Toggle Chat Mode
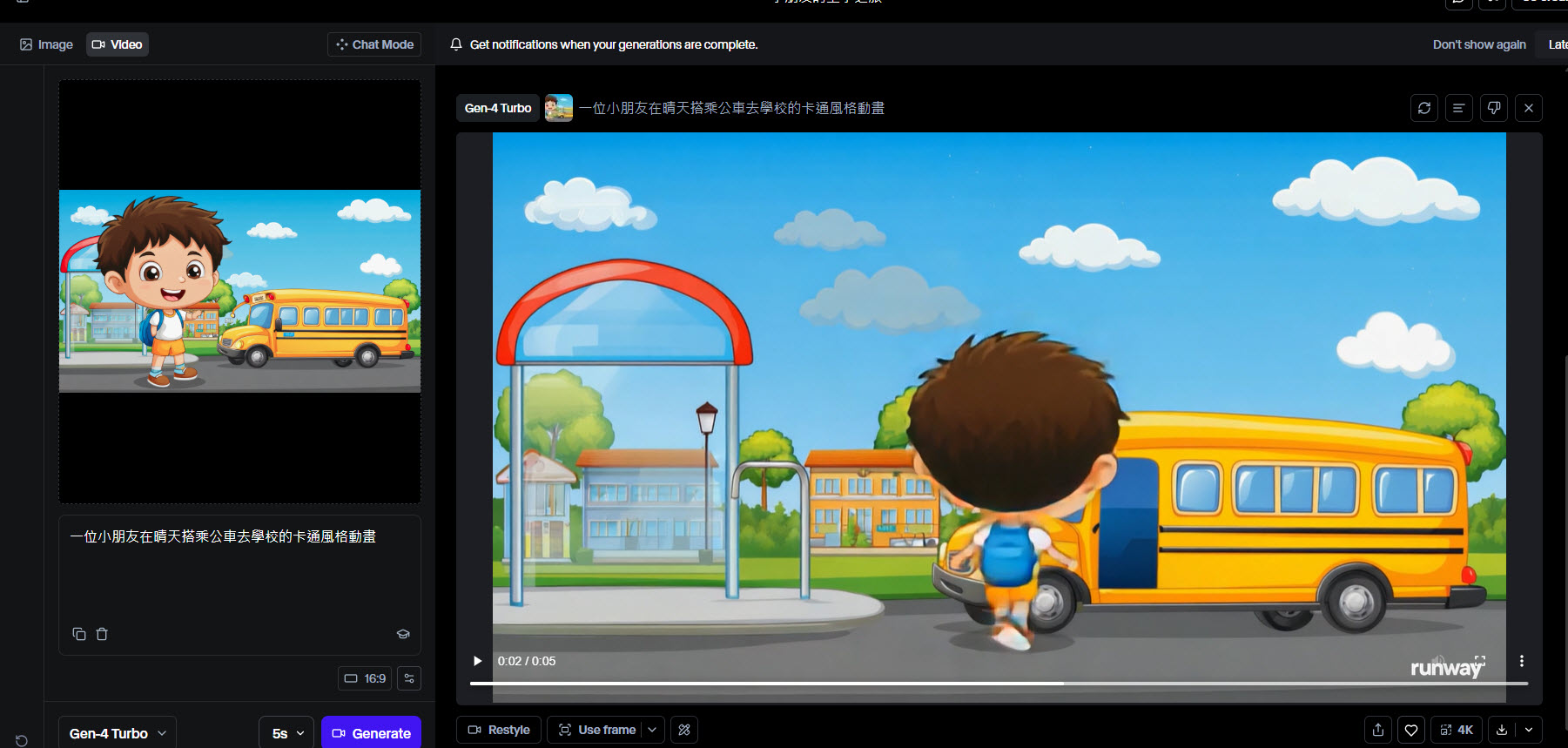Image resolution: width=1568 pixels, height=748 pixels. (374, 44)
